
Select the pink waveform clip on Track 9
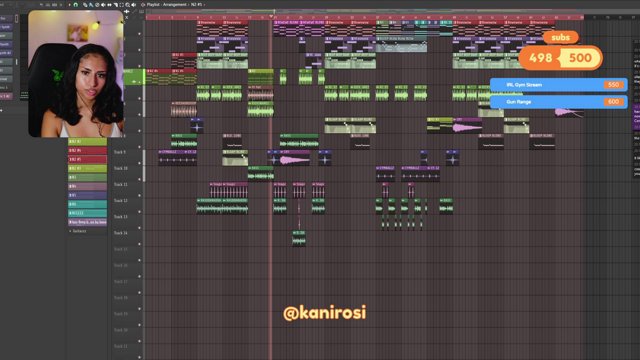click(295, 158)
